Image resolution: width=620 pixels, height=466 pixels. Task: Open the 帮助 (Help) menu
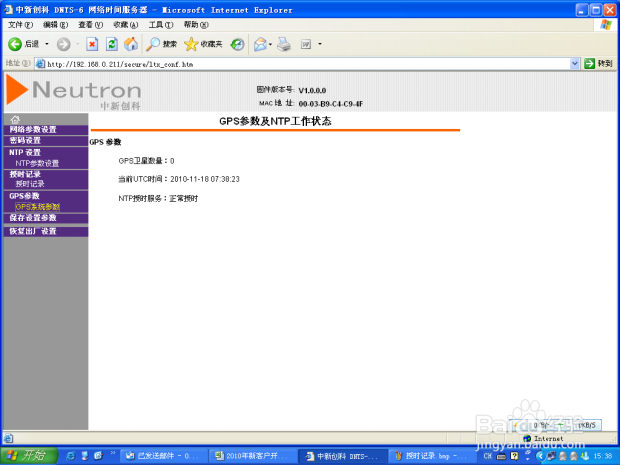[196, 25]
